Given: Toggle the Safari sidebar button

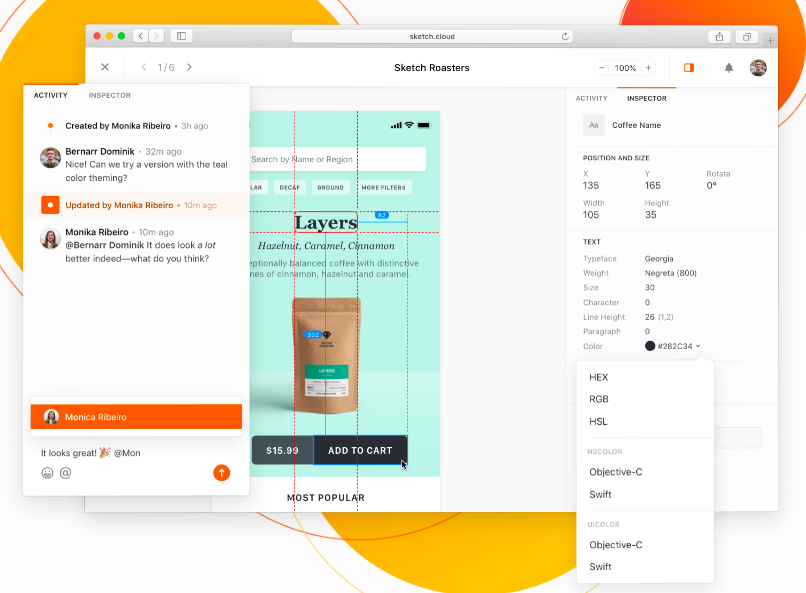Looking at the screenshot, I should [181, 36].
